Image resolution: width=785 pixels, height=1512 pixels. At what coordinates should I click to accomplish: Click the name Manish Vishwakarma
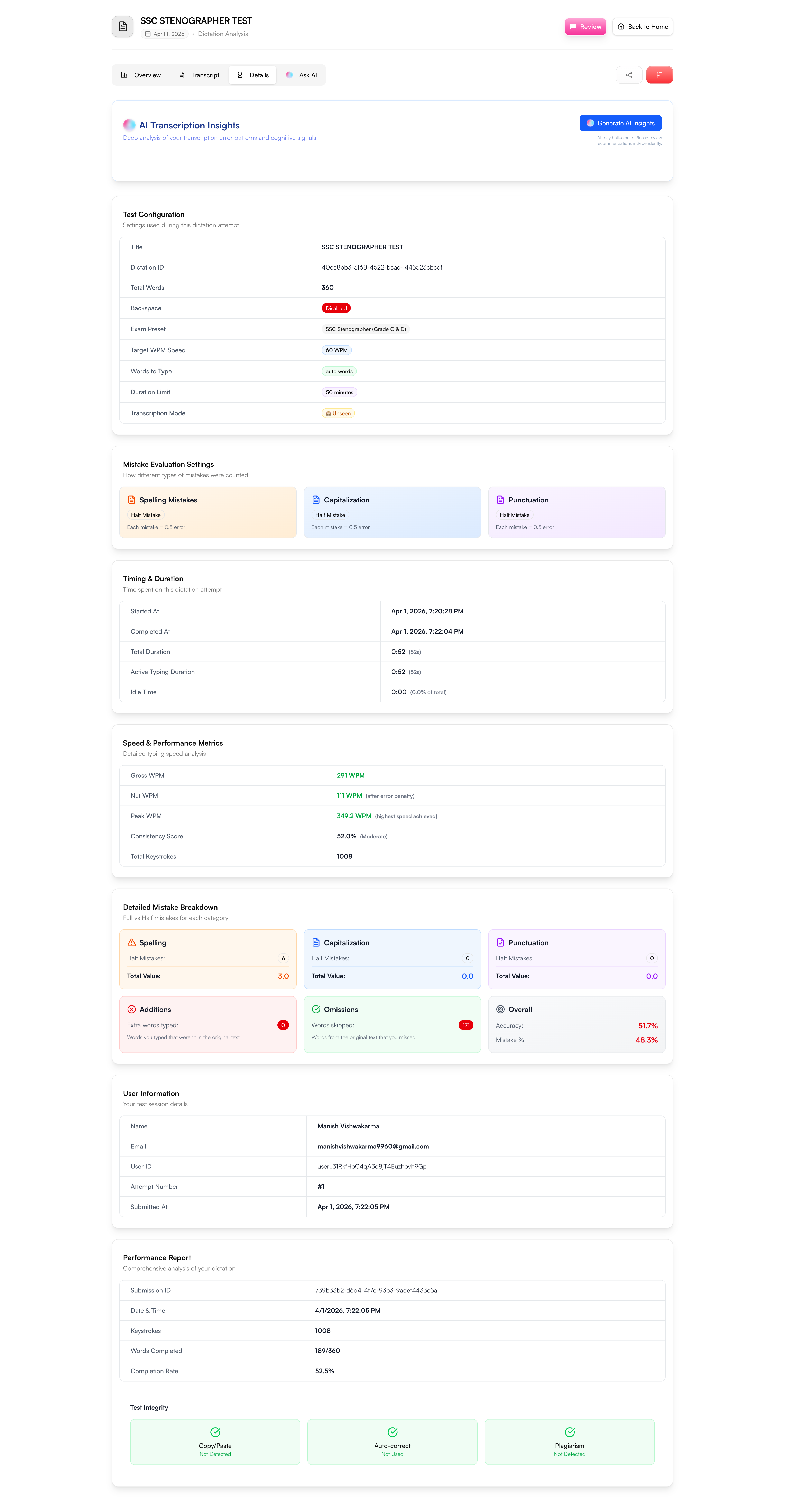(x=349, y=1126)
